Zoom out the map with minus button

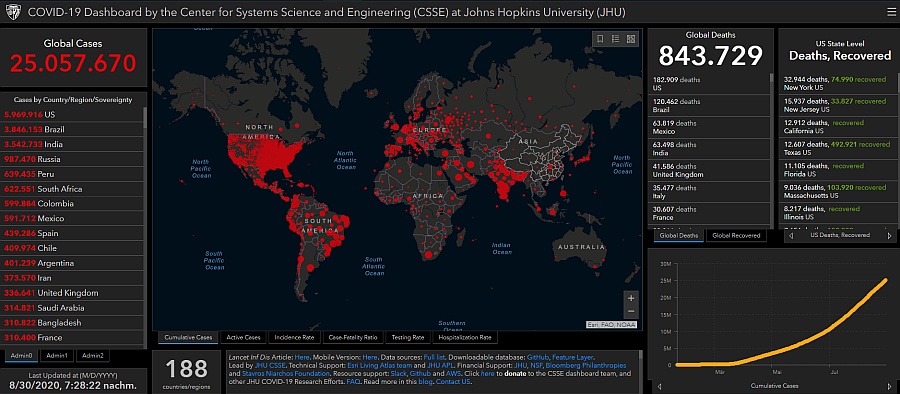pos(631,311)
